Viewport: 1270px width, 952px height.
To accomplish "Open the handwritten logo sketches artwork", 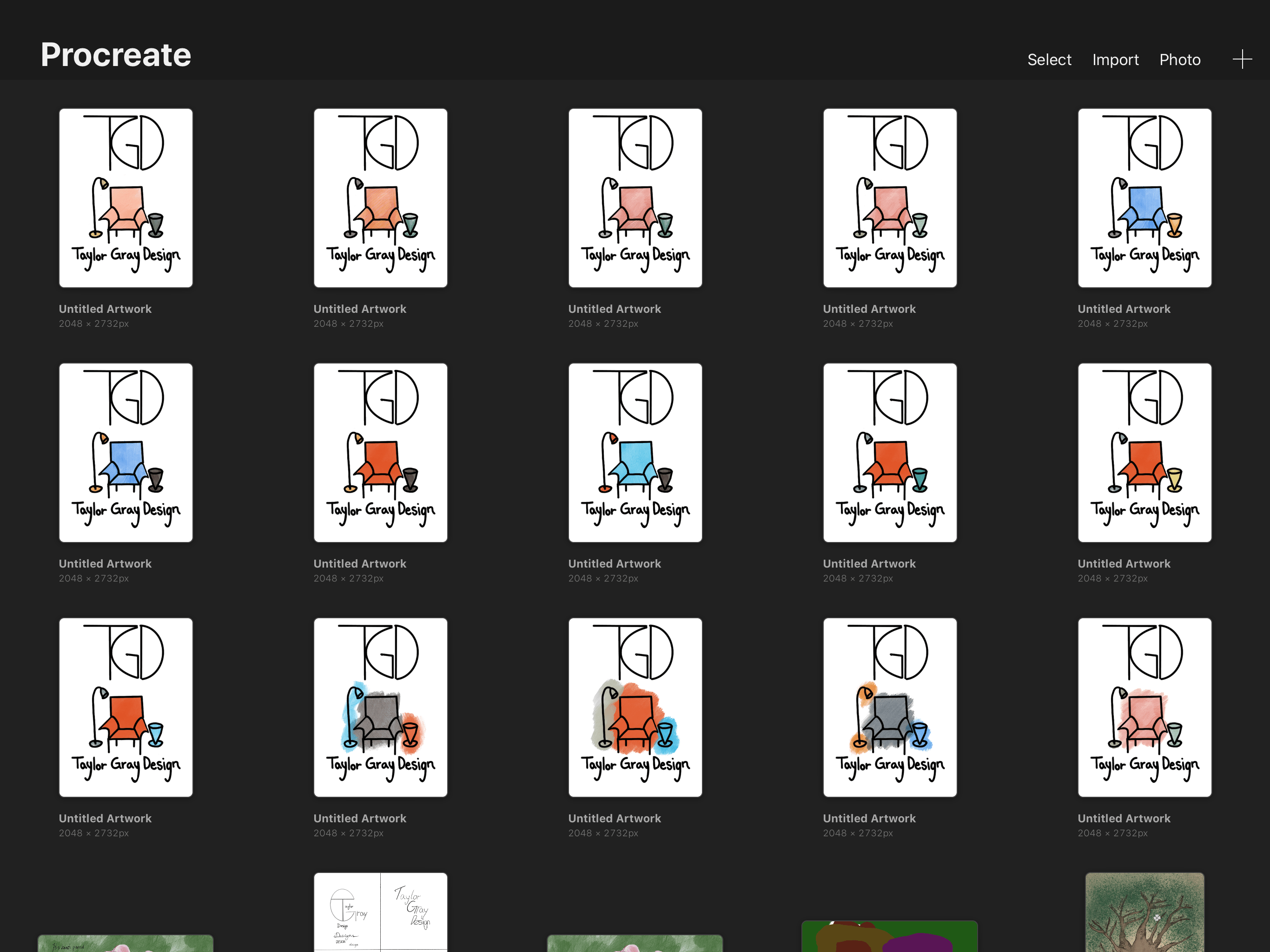I will [380, 912].
